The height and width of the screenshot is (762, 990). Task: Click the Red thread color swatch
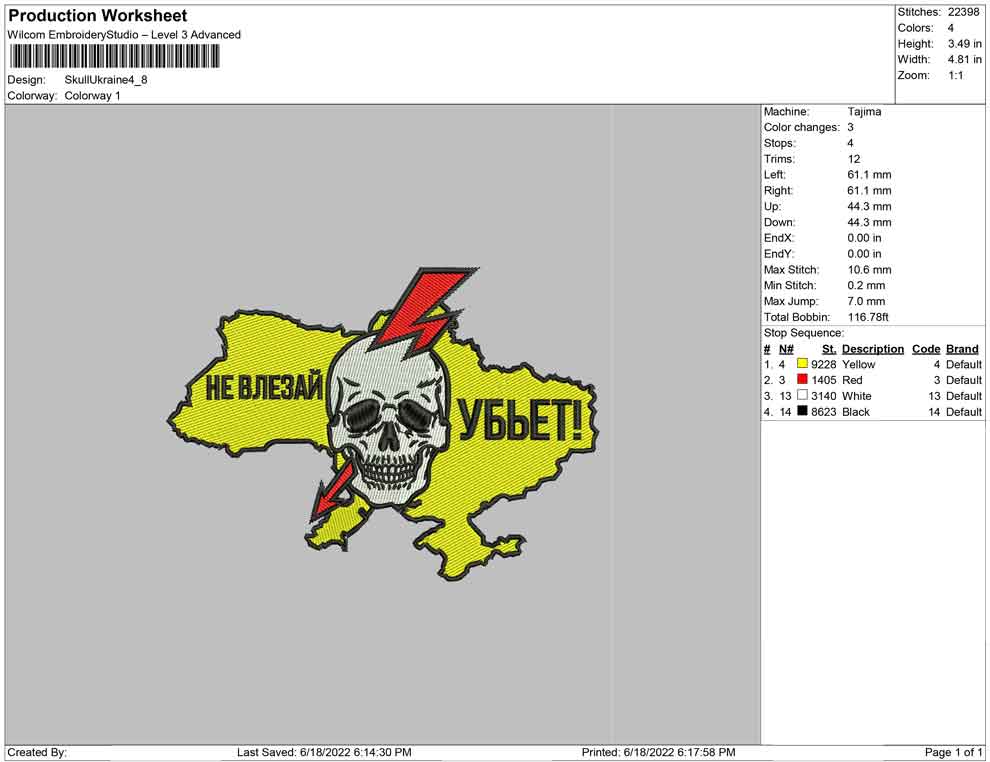click(x=802, y=379)
